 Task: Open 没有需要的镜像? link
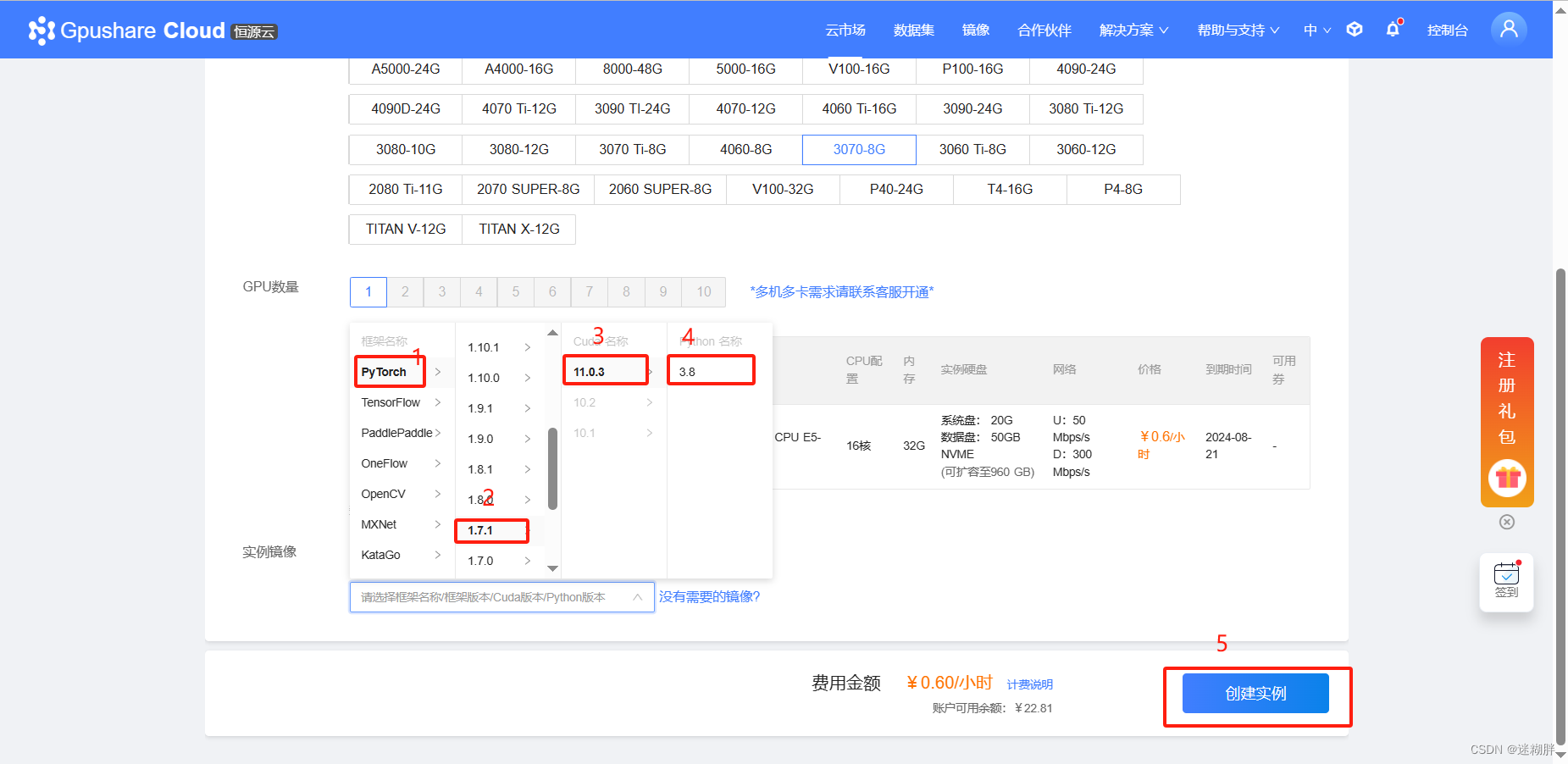coord(709,597)
